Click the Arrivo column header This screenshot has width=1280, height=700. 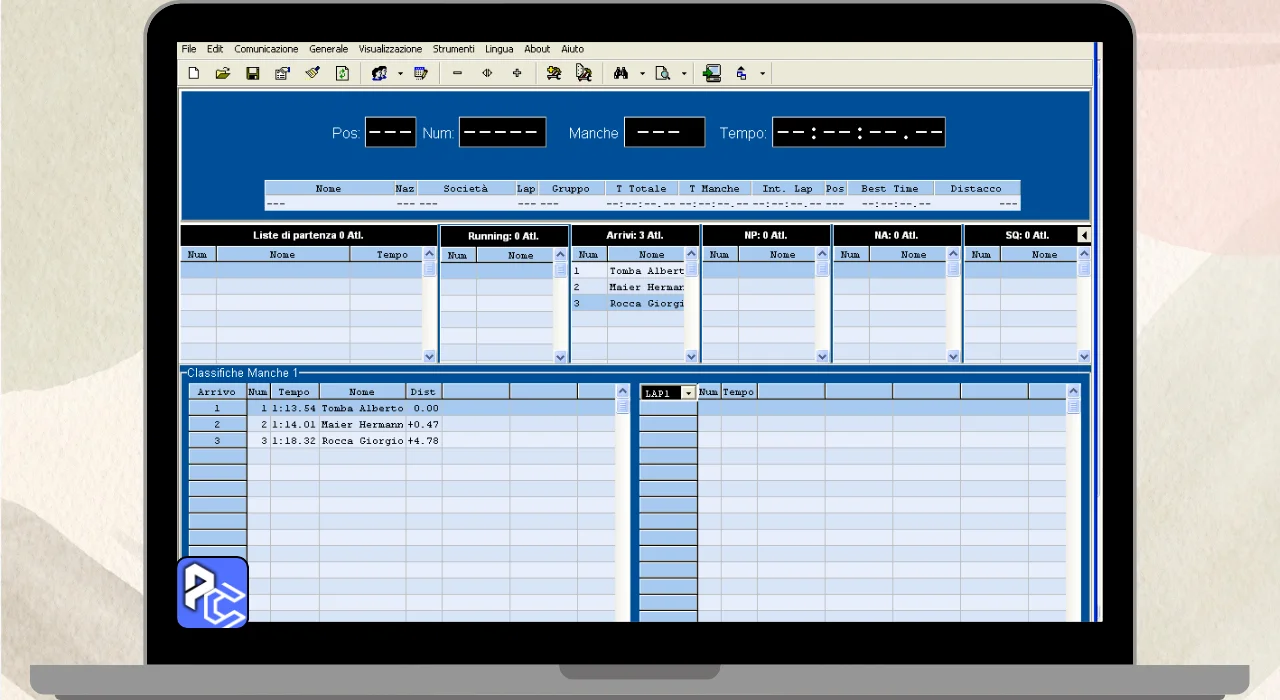click(x=217, y=392)
